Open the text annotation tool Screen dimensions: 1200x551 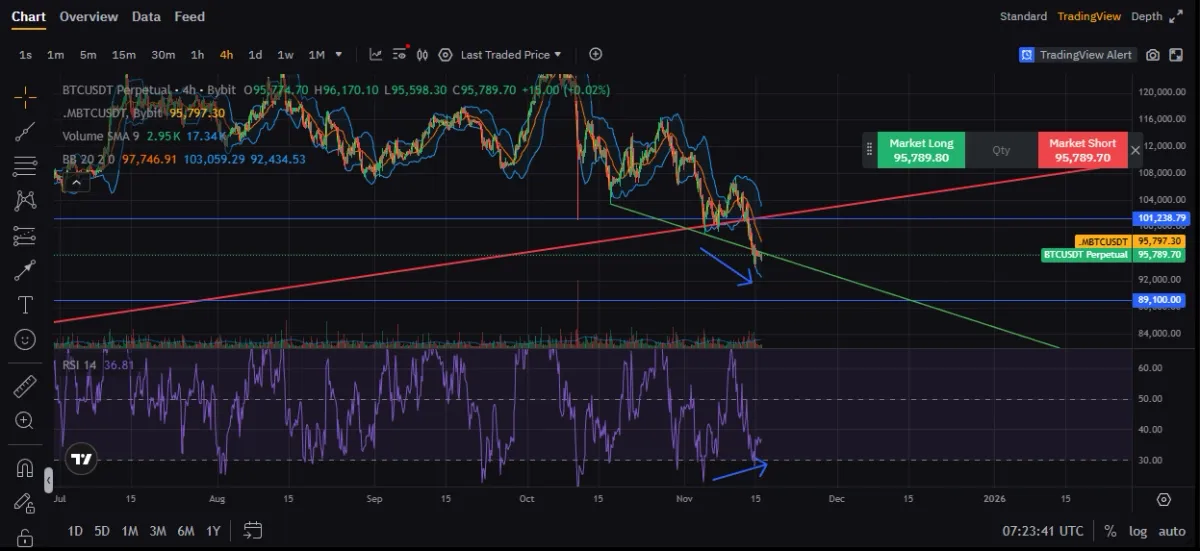(26, 304)
